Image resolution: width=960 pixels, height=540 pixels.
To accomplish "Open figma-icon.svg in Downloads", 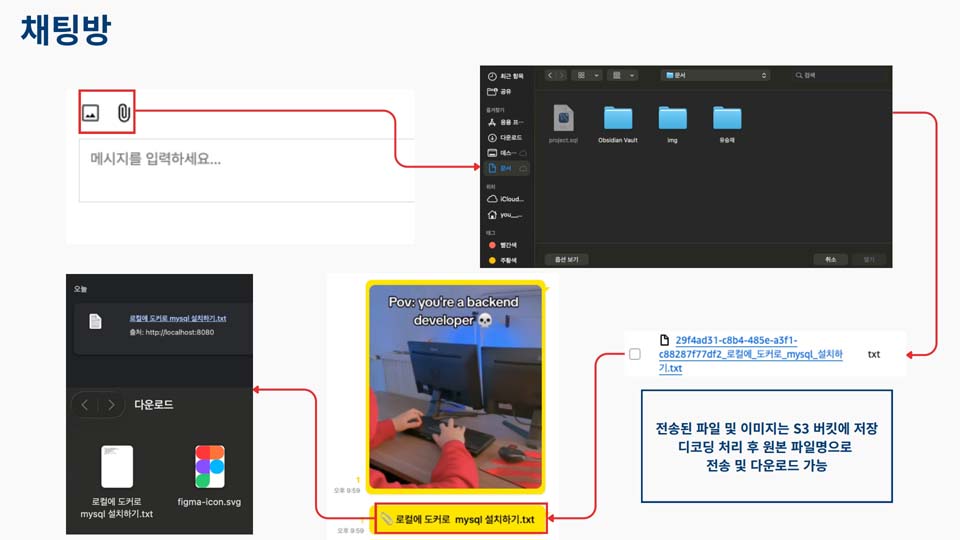I will click(210, 467).
